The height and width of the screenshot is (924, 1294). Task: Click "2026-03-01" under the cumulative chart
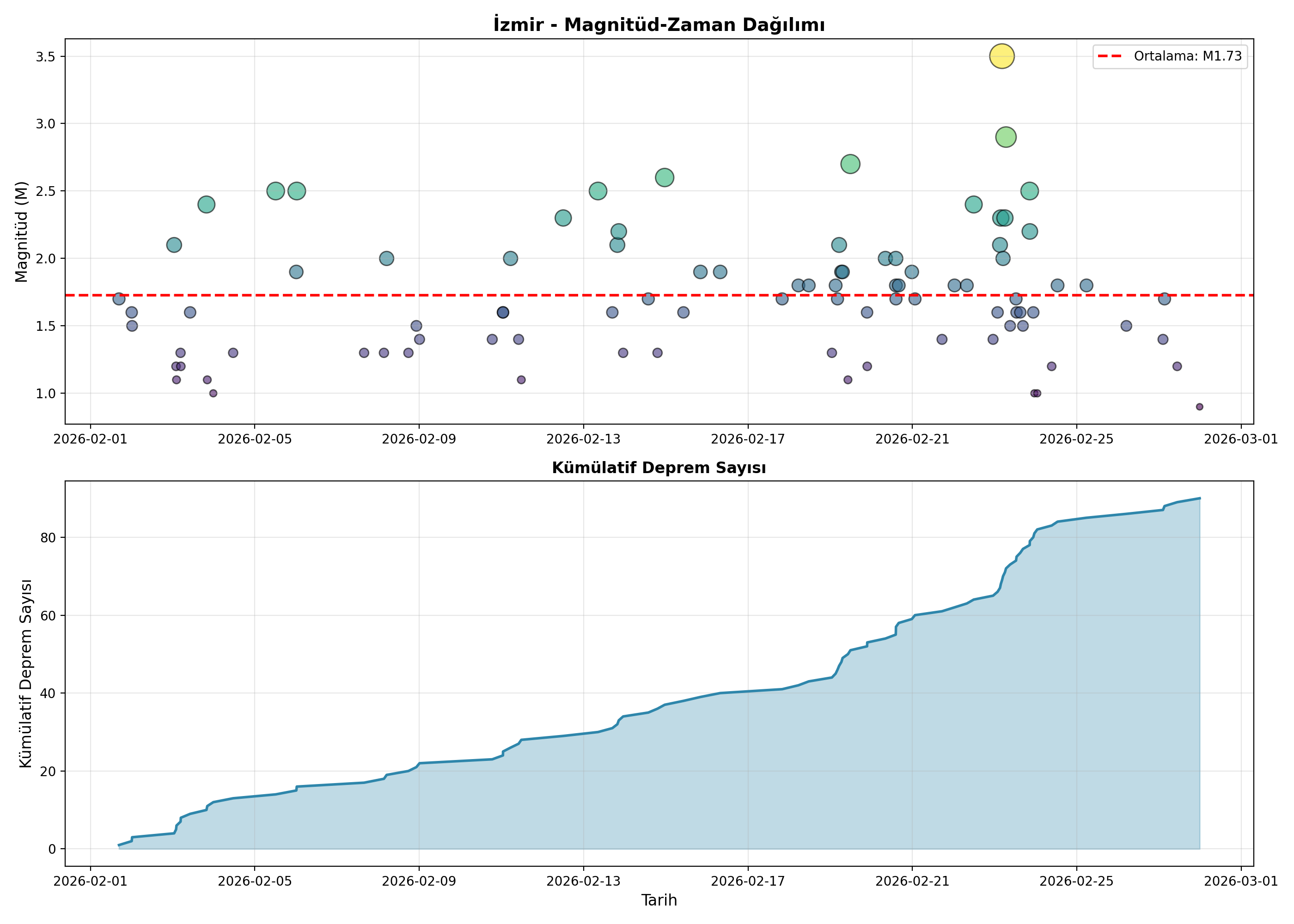1241,881
